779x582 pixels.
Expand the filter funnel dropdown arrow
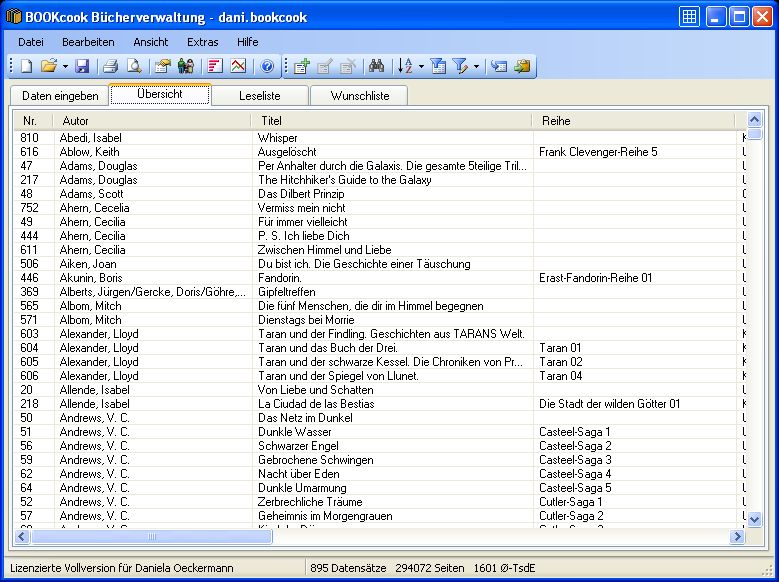tap(476, 67)
